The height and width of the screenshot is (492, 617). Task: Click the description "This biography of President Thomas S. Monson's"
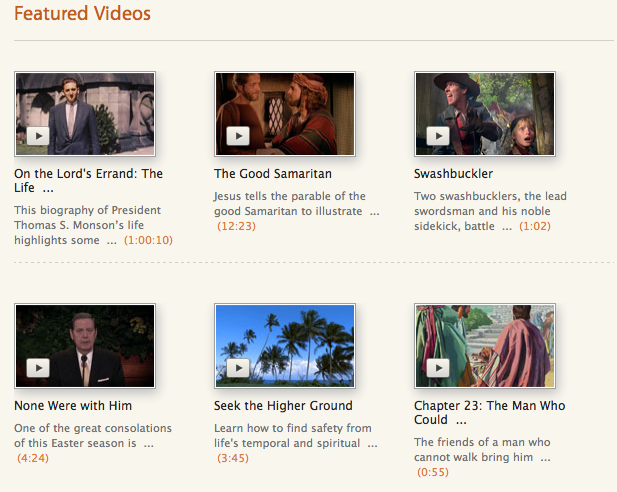(87, 225)
